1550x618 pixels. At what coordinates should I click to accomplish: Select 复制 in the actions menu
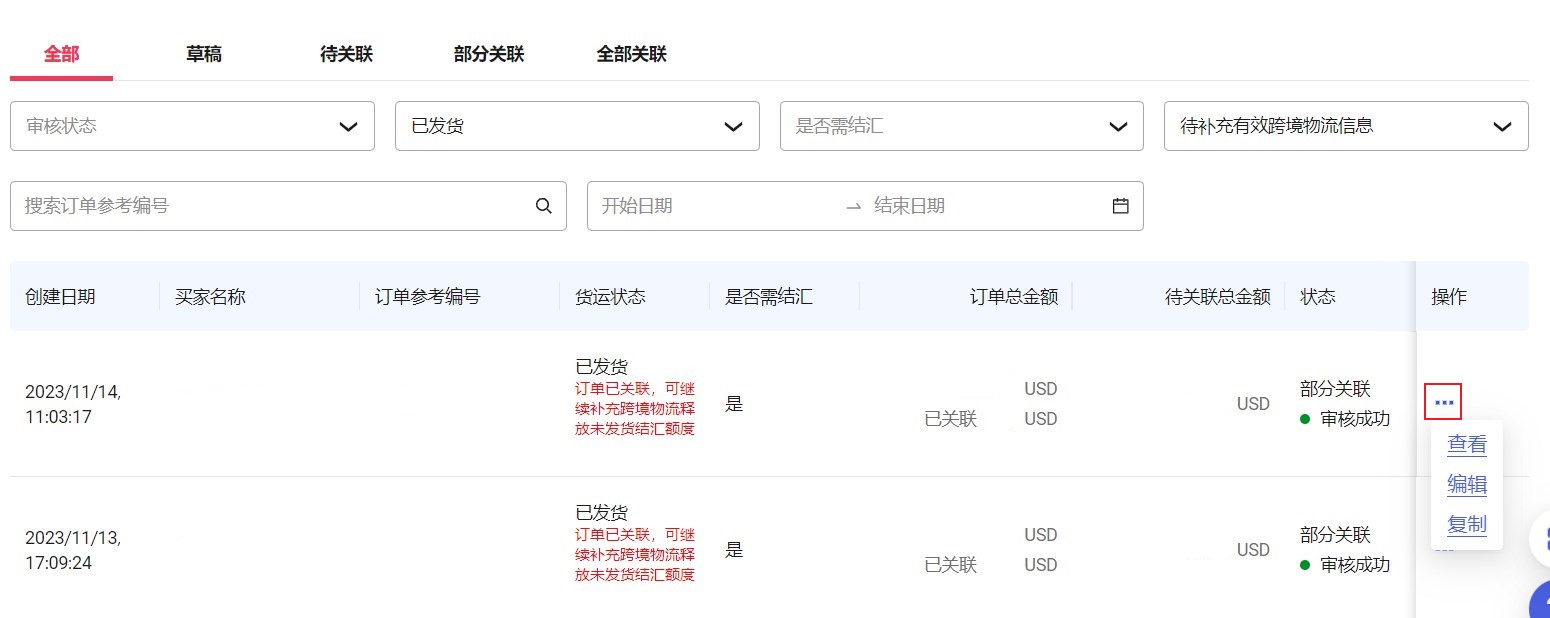coord(1467,524)
